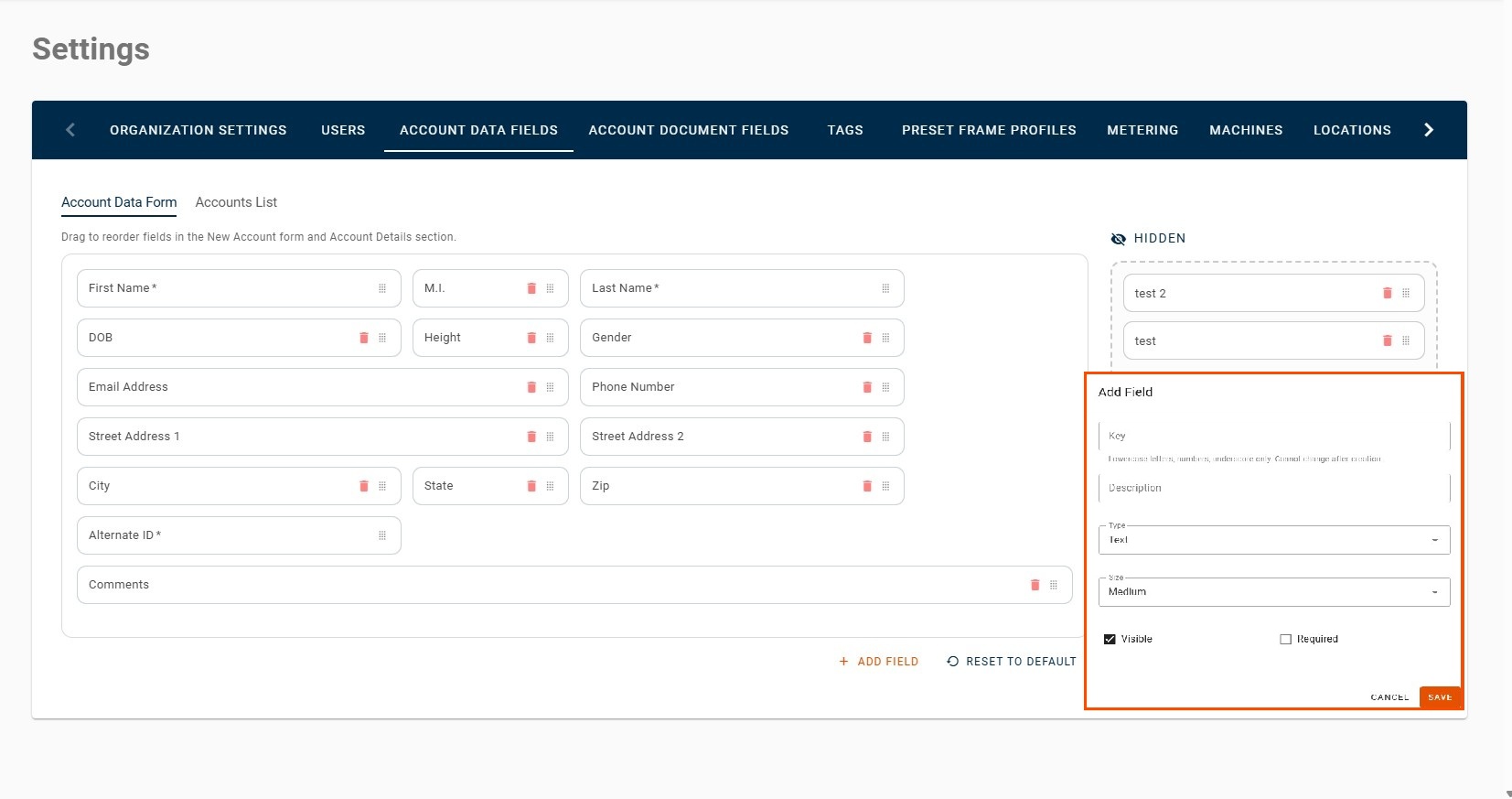Delete the hidden field named test

point(1388,340)
